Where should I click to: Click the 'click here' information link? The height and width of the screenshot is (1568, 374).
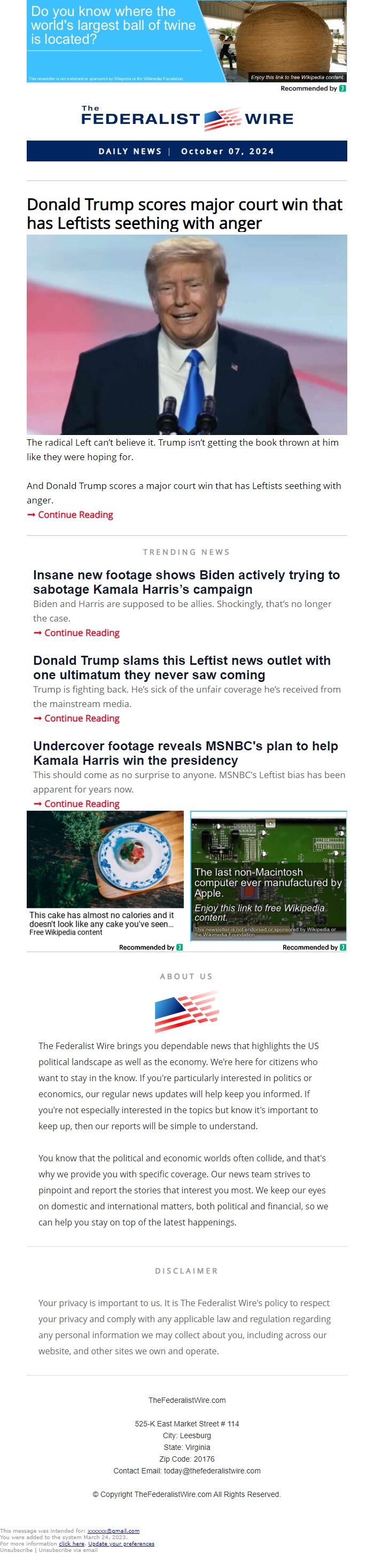71,1543
